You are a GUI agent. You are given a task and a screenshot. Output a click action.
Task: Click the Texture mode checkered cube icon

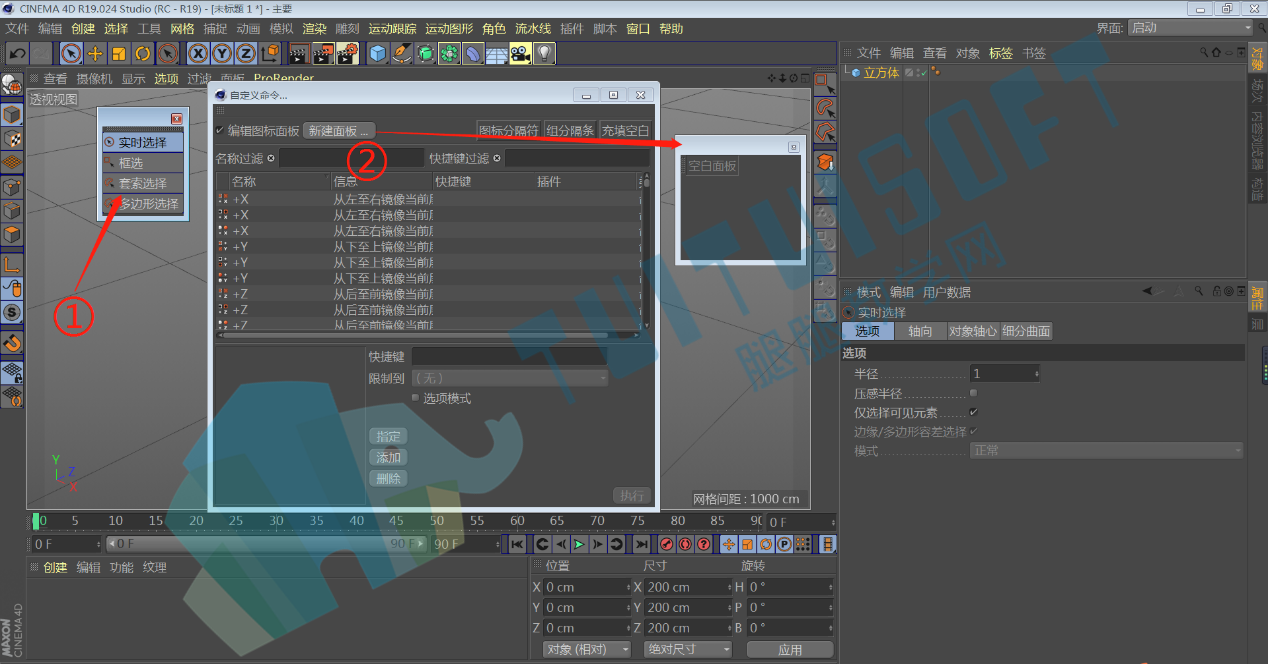point(12,139)
